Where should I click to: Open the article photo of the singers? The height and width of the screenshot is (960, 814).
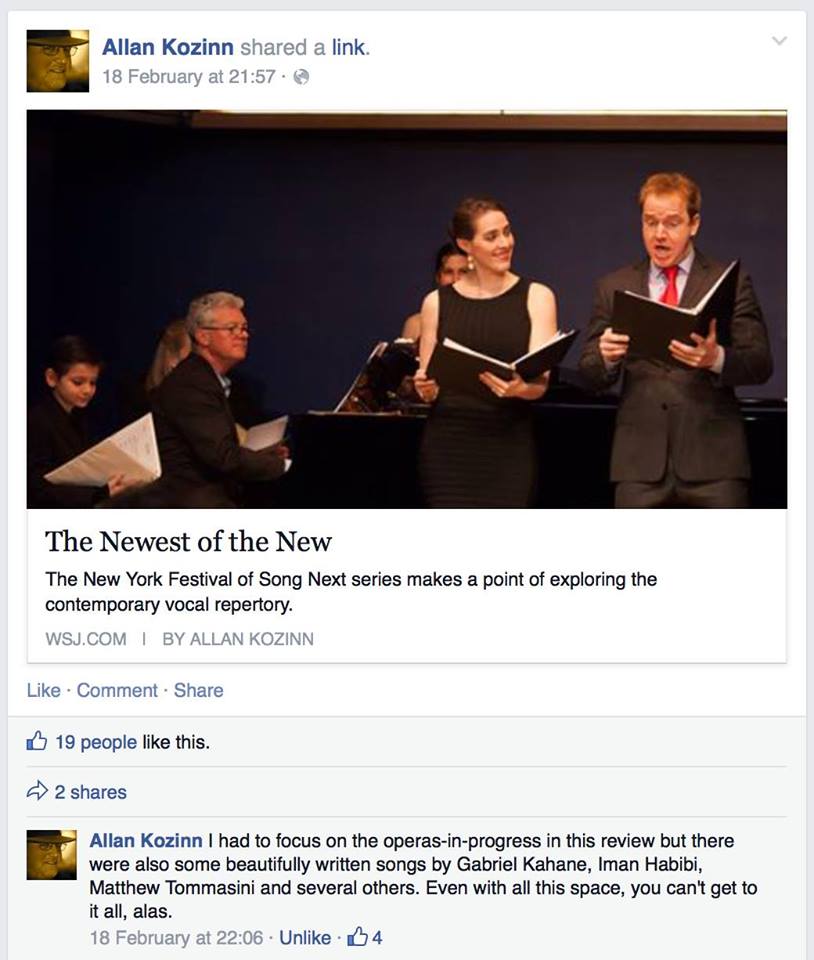406,309
